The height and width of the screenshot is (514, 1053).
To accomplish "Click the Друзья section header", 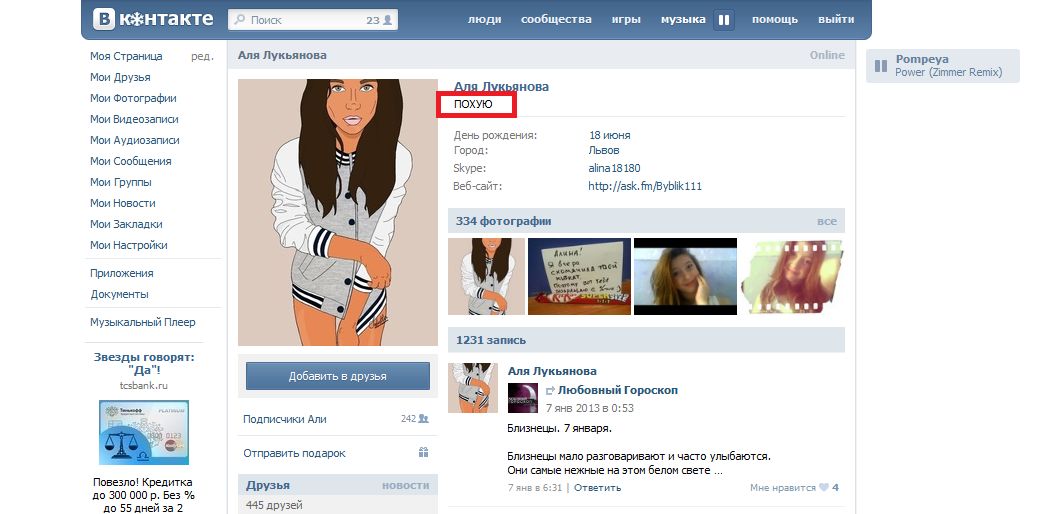I will (x=268, y=485).
